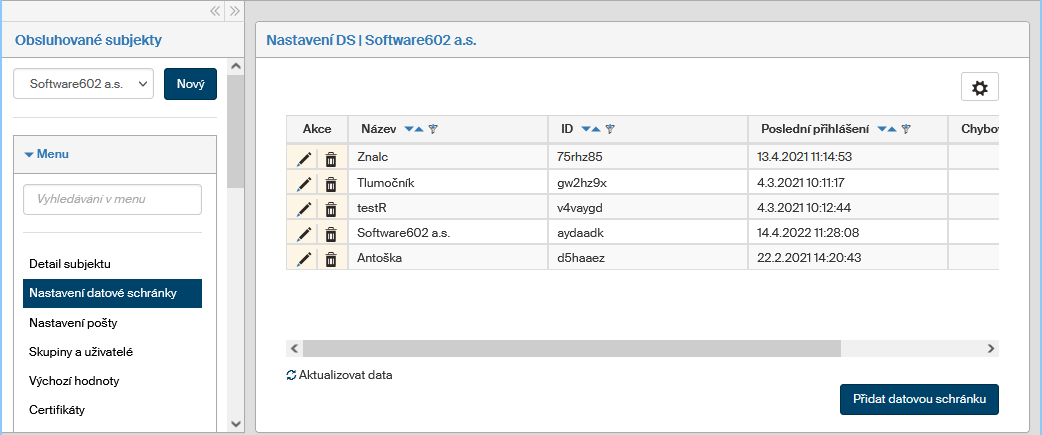Image resolution: width=1042 pixels, height=435 pixels.
Task: Delete the Tlumočník data box entry
Action: click(x=331, y=184)
